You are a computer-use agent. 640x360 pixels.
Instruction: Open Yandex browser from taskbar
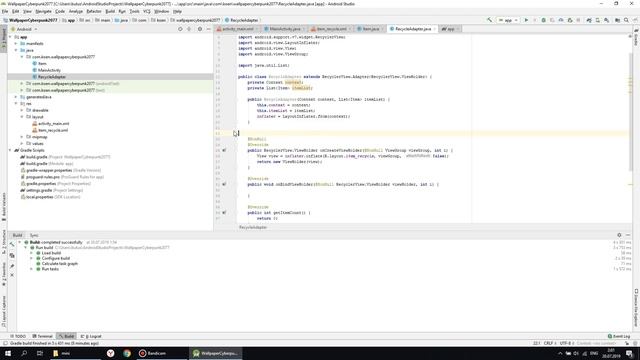pos(111,353)
